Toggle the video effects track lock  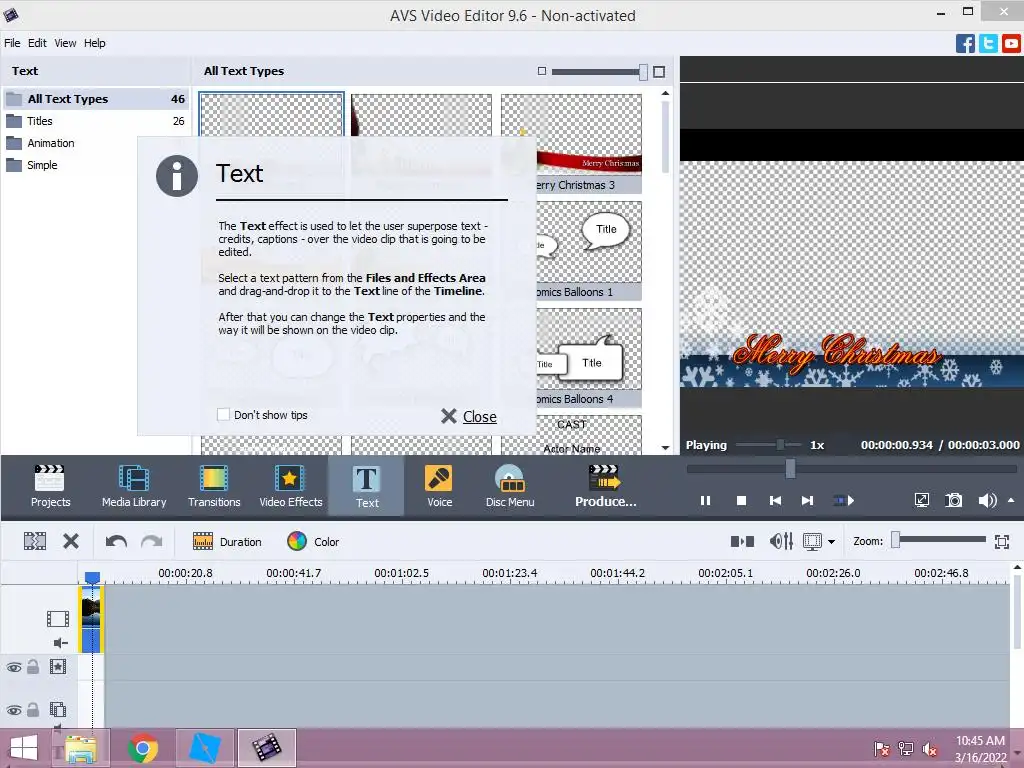pos(33,667)
